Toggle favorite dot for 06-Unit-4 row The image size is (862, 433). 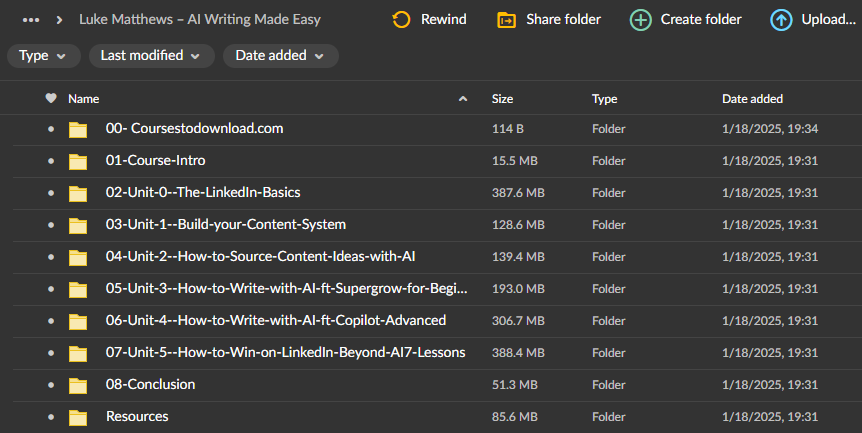pos(51,320)
